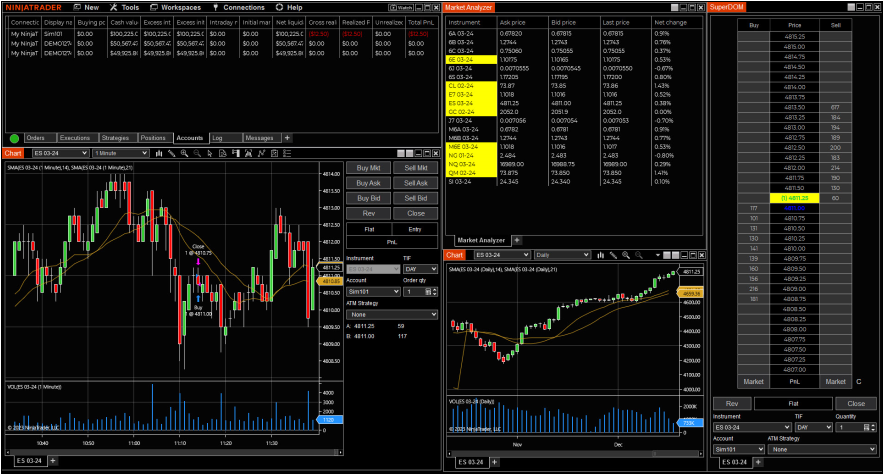Click the Buy Mkt button

pos(368,168)
